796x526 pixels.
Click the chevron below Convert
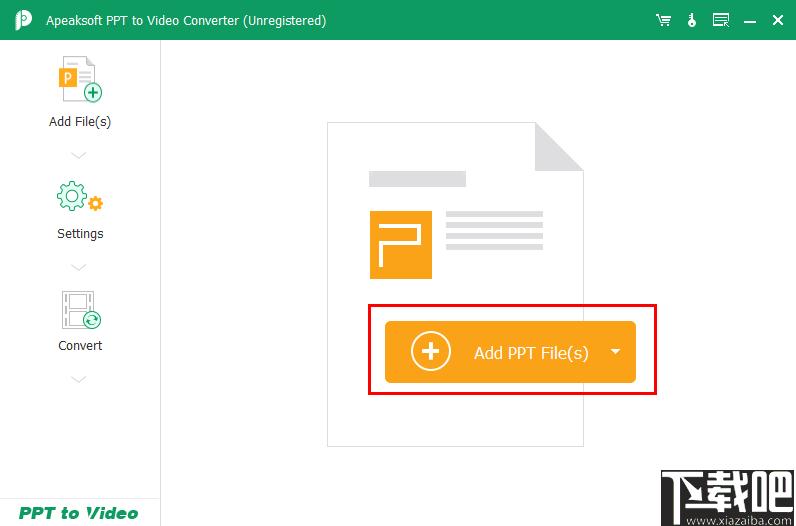point(78,379)
